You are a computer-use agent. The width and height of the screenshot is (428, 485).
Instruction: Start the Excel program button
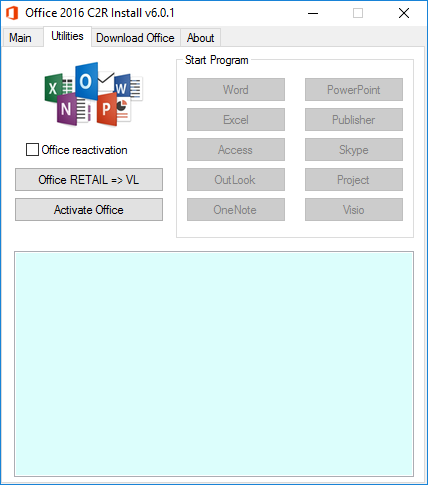236,120
